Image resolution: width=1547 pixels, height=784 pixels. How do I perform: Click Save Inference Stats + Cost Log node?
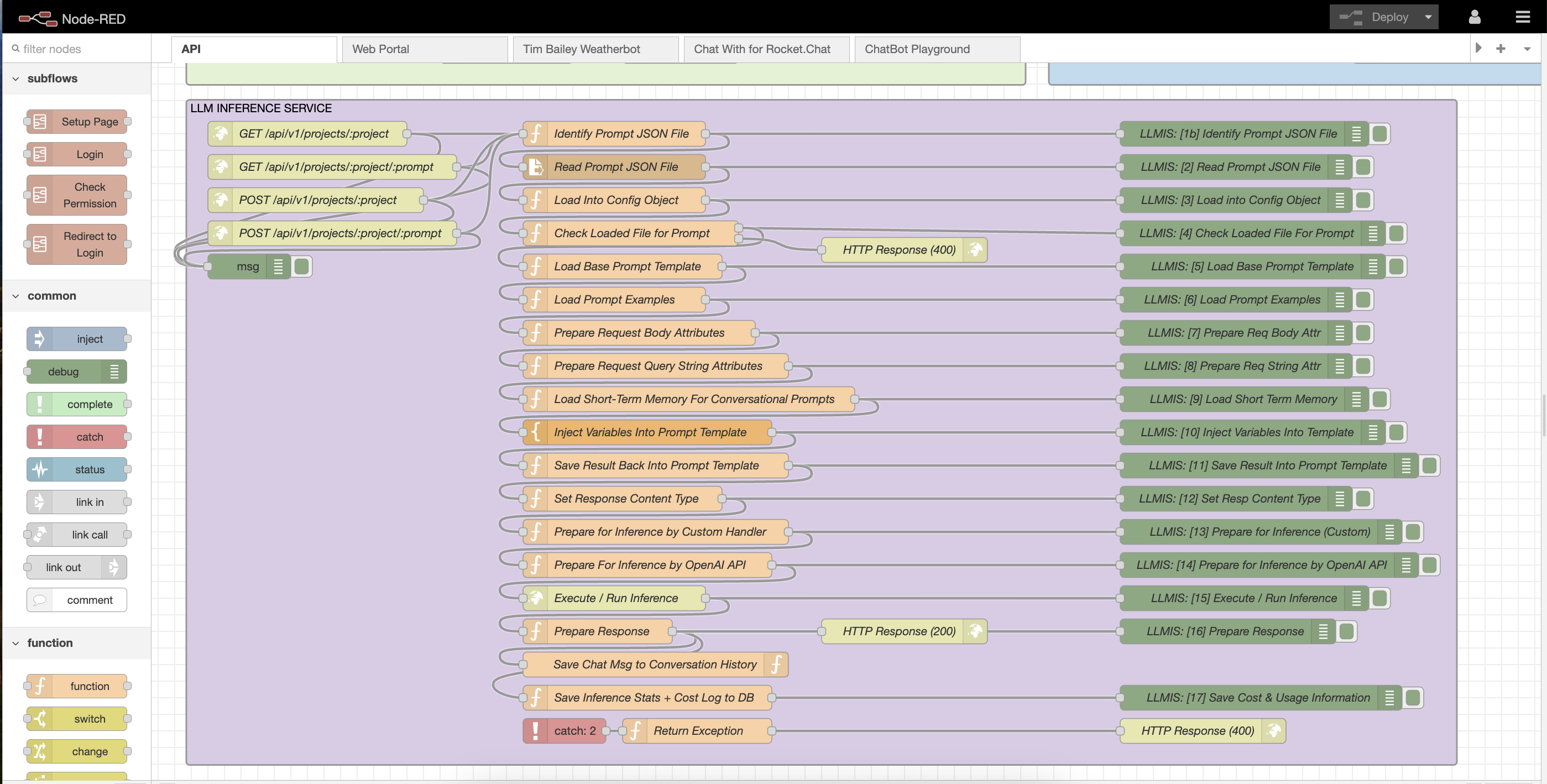tap(647, 698)
